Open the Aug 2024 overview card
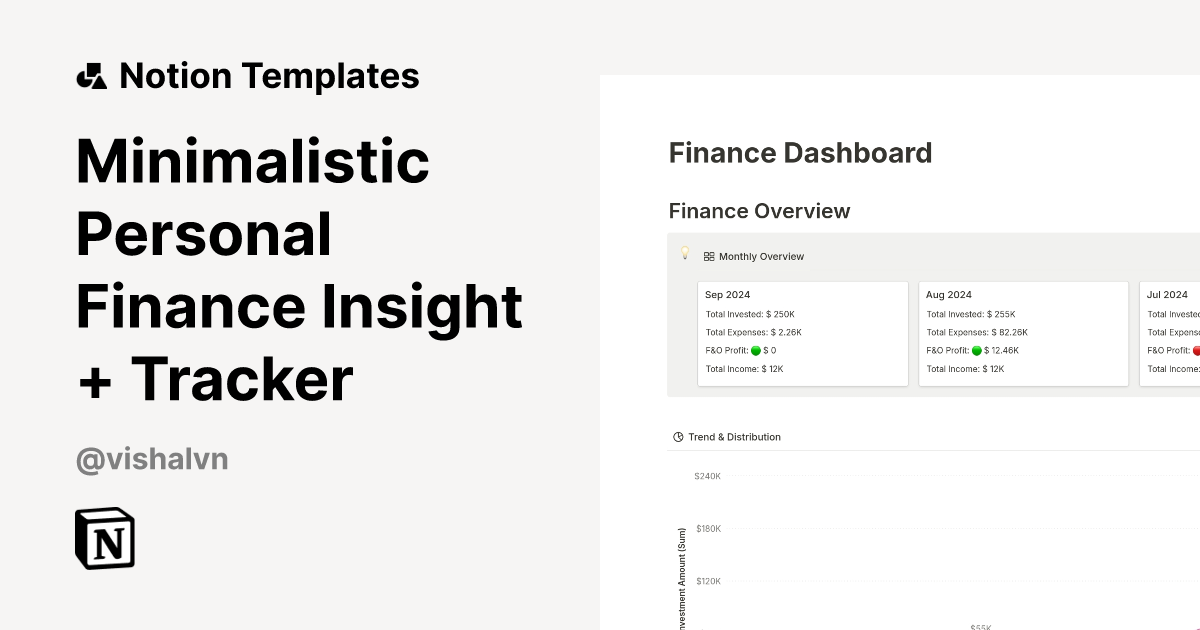Image resolution: width=1200 pixels, height=630 pixels. [x=1023, y=332]
